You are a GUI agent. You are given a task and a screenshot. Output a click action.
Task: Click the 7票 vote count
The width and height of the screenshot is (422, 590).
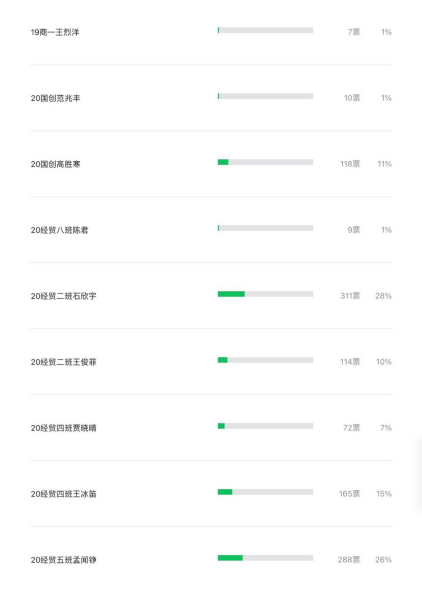pos(354,32)
